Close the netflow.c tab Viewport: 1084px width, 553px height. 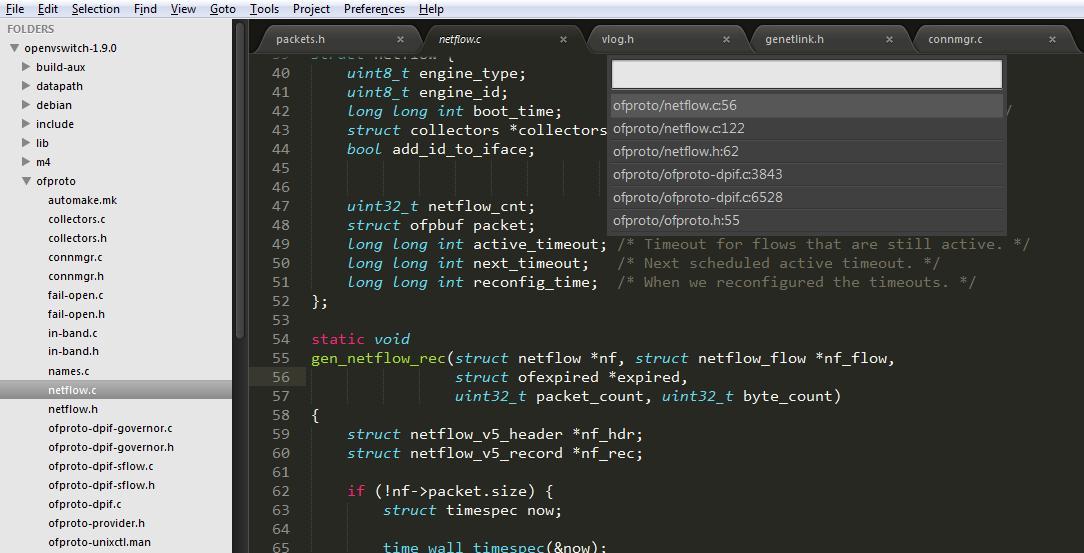[563, 40]
